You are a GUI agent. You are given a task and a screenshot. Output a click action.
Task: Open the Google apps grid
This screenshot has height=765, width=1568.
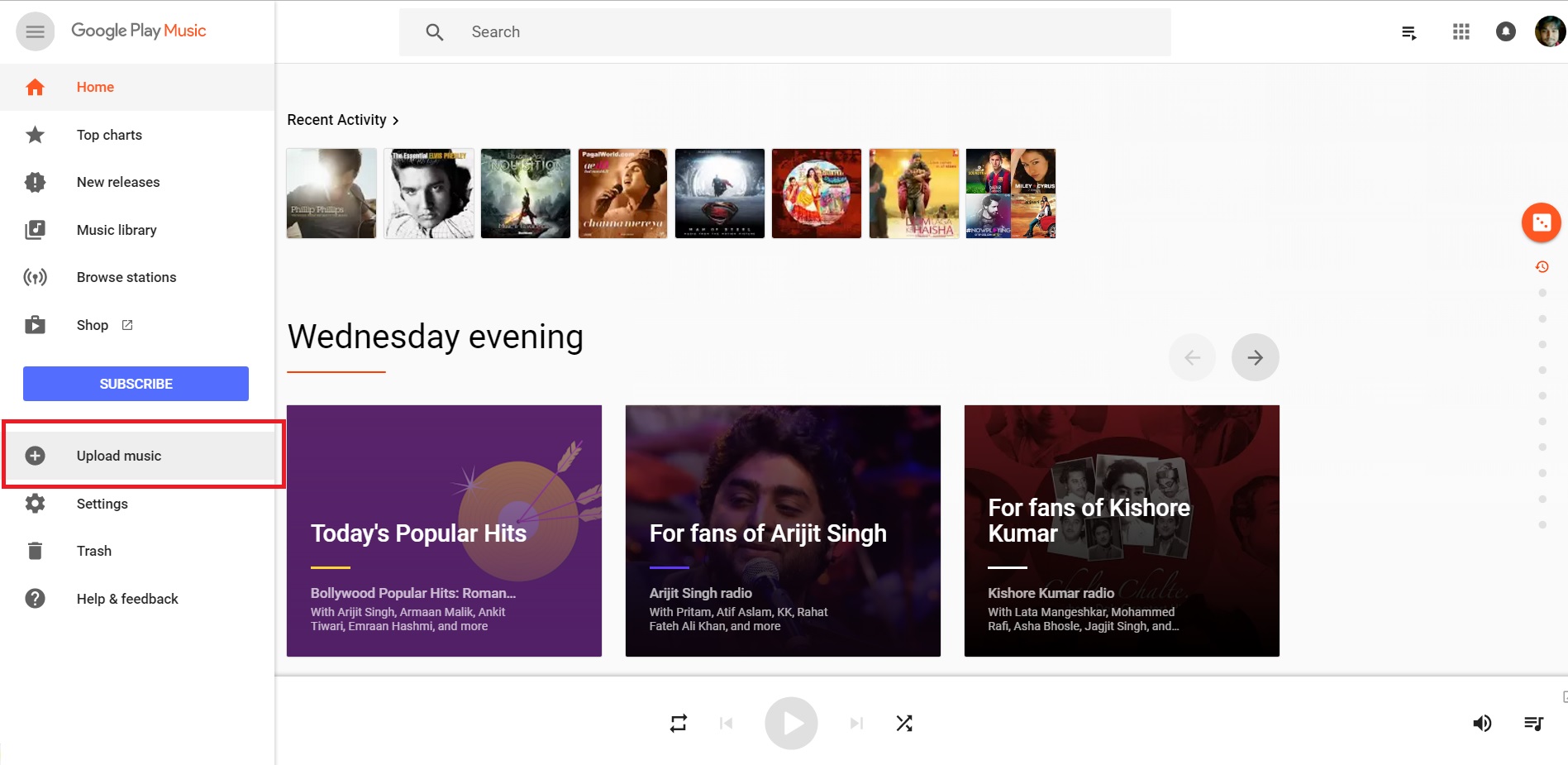tap(1461, 31)
